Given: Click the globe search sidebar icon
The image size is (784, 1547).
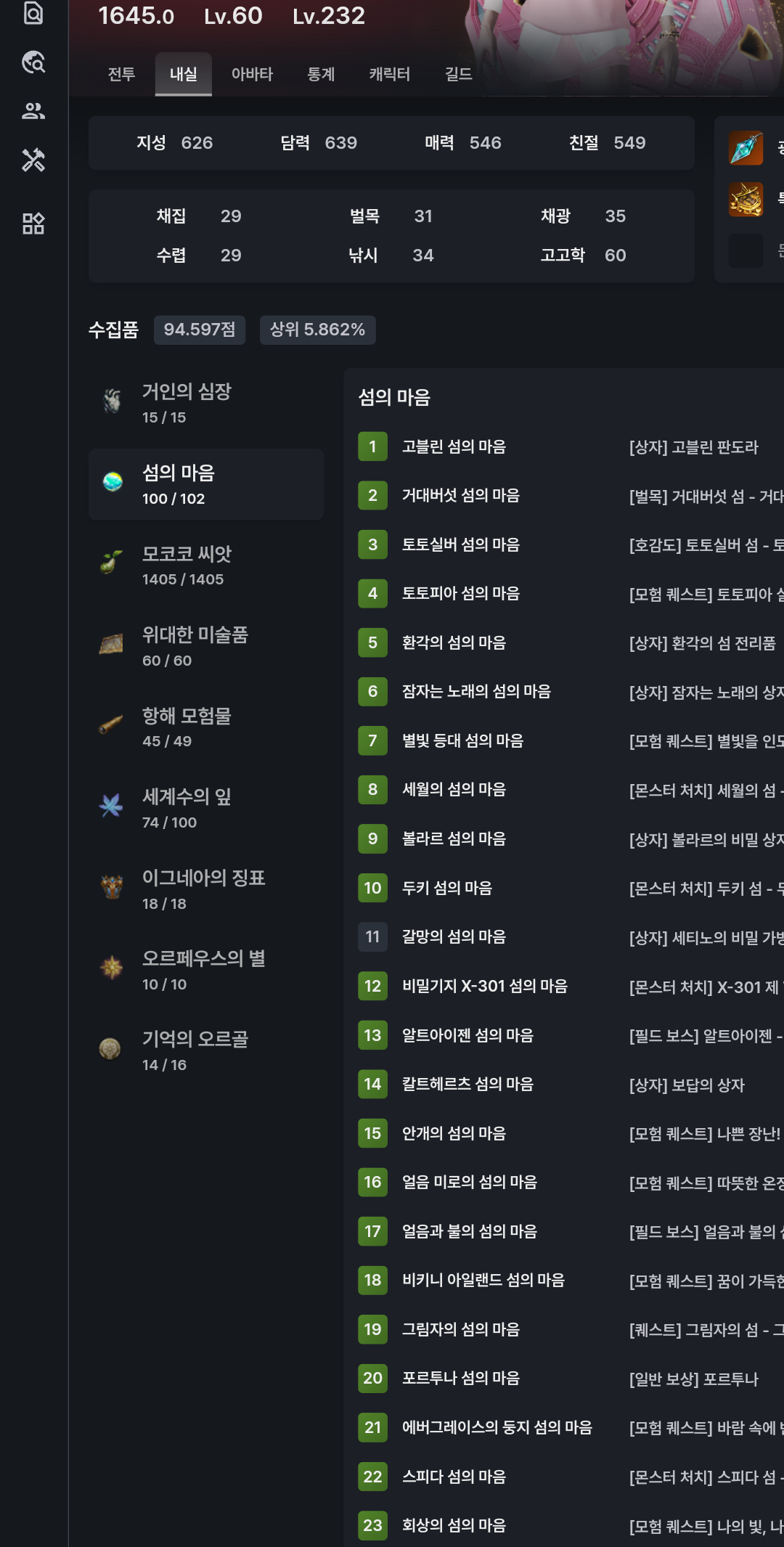Looking at the screenshot, I should (x=33, y=62).
